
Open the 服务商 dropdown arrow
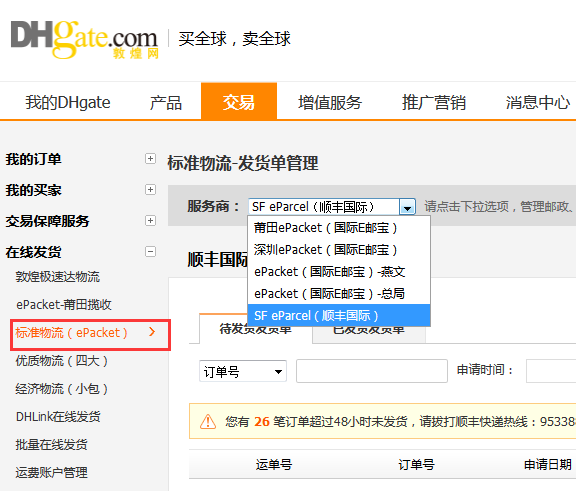[x=407, y=207]
